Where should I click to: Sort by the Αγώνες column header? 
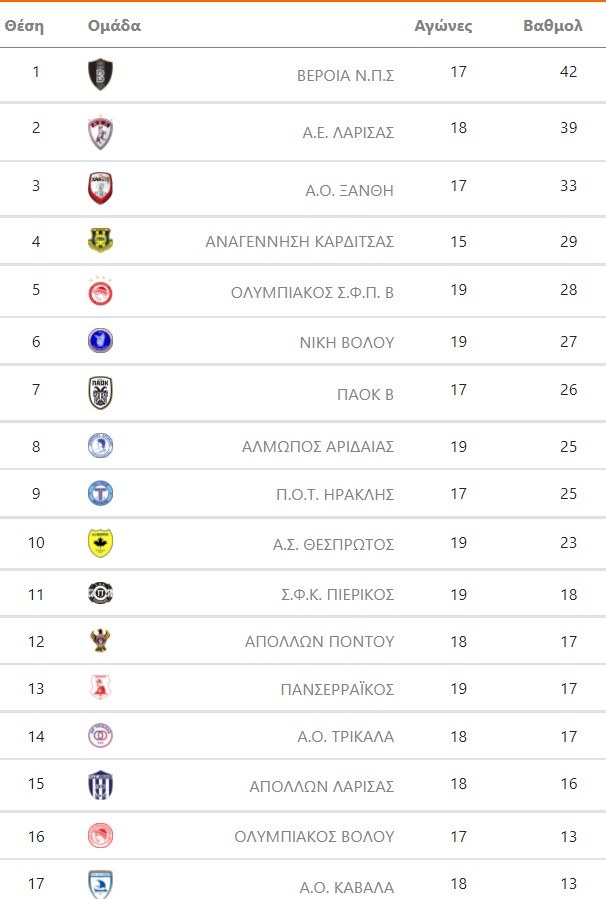443,26
